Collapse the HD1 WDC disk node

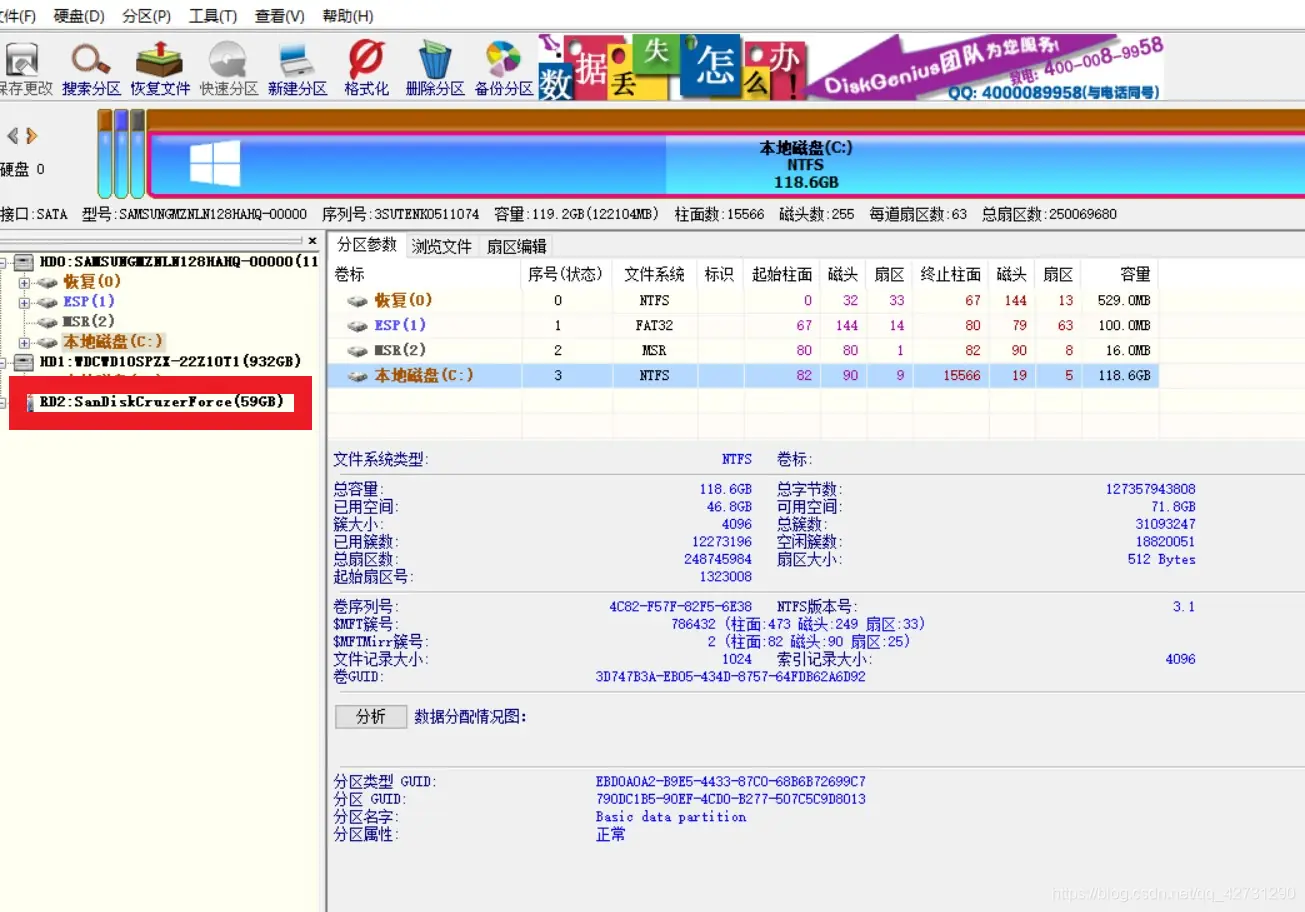coord(4,362)
